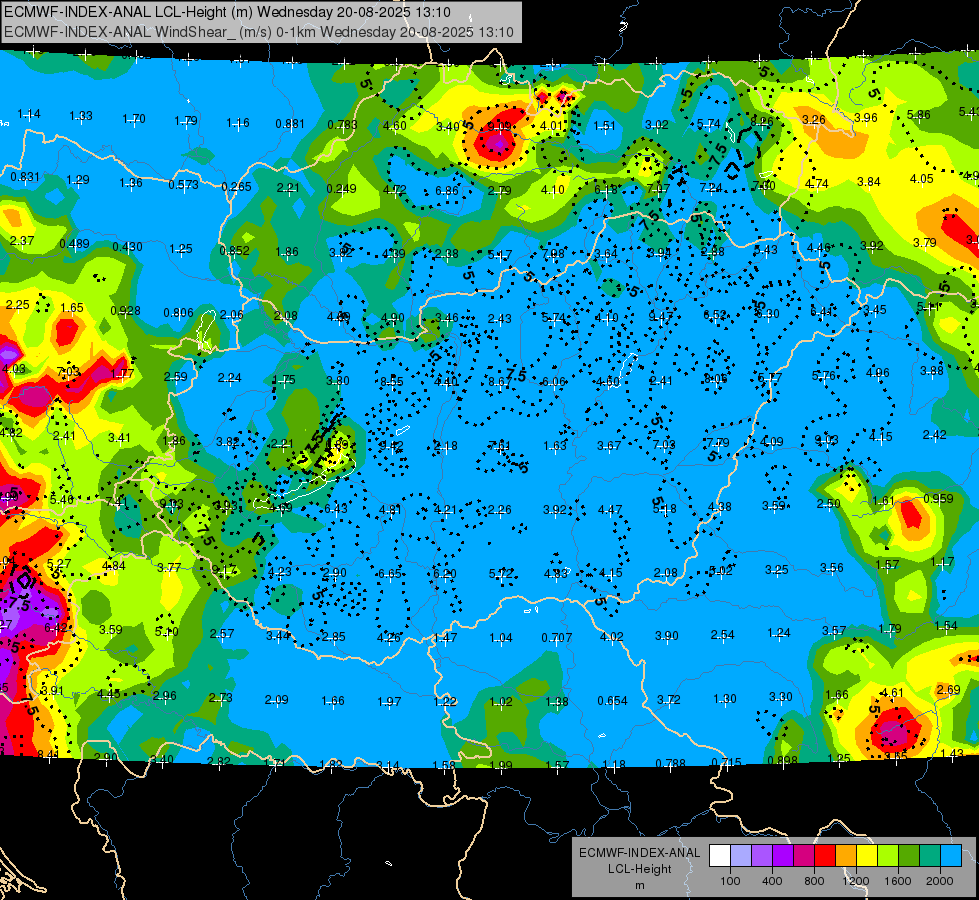Click the wind shear value 0.573
979x900 pixels.
[x=184, y=185]
